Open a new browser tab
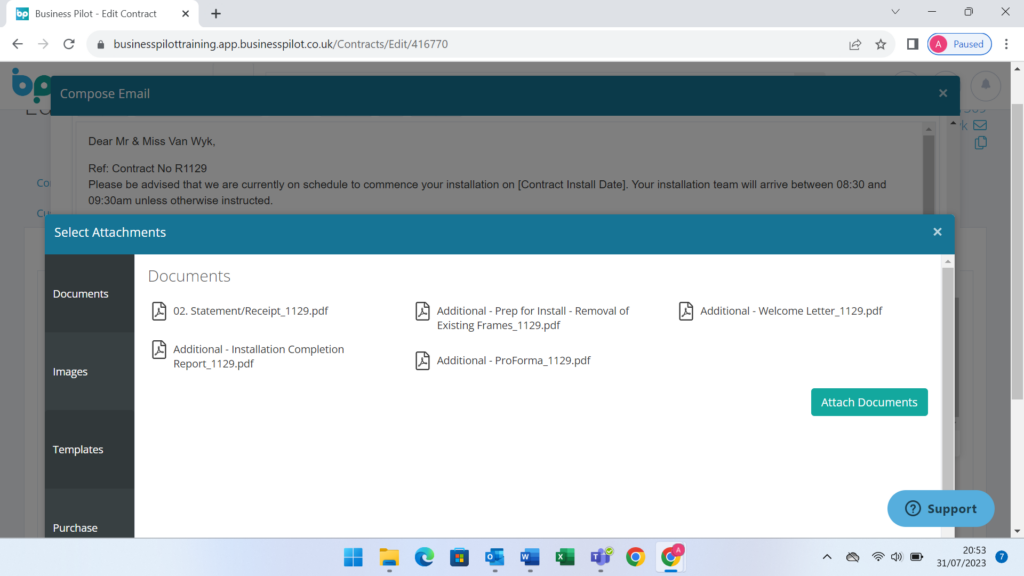Viewport: 1024px width, 576px height. [216, 14]
